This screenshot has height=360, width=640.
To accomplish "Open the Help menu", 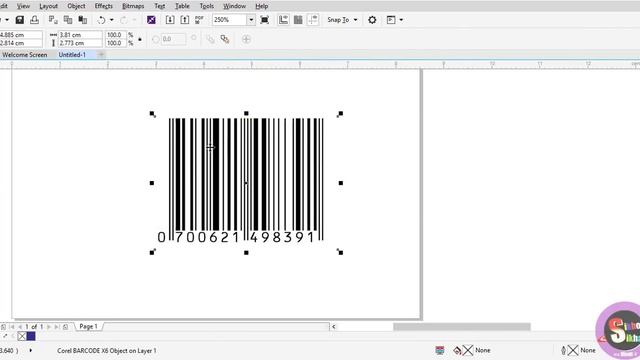I will (262, 6).
